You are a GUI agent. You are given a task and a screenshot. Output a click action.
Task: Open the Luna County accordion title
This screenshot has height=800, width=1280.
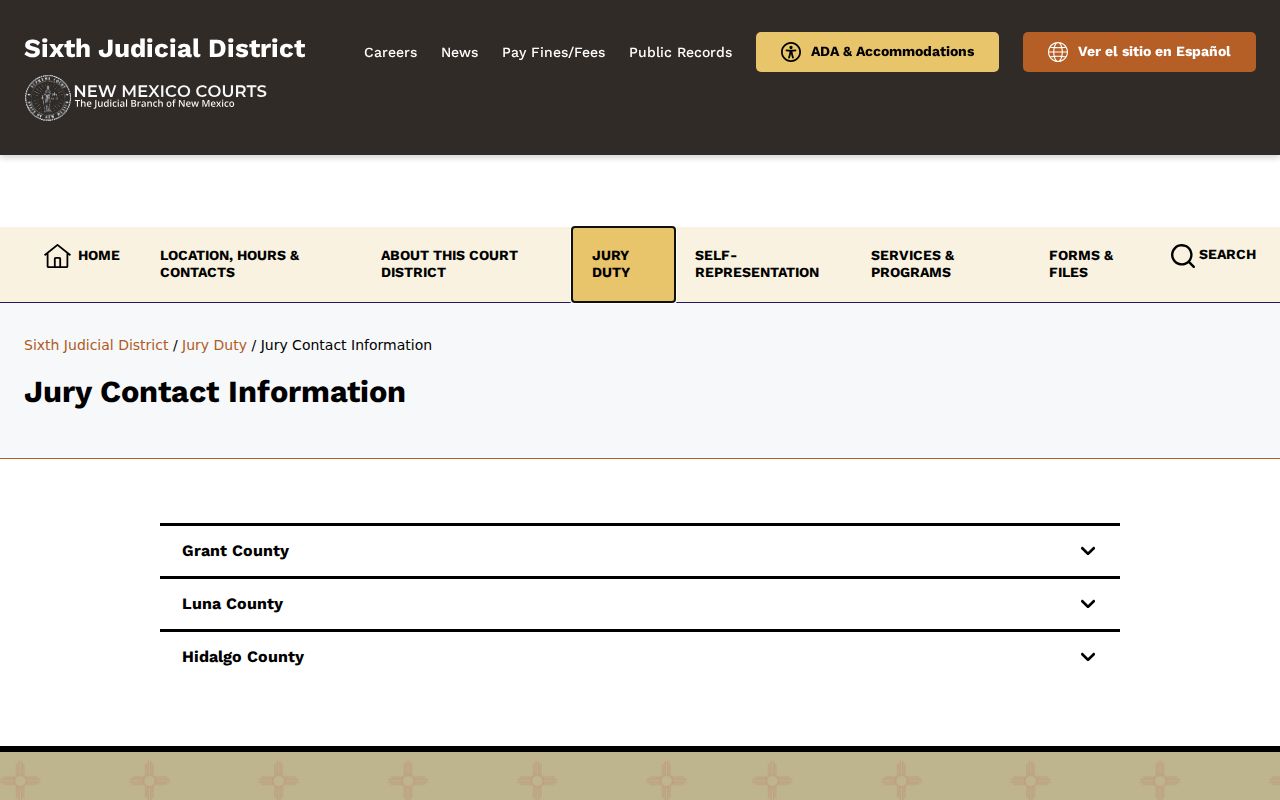tap(232, 604)
